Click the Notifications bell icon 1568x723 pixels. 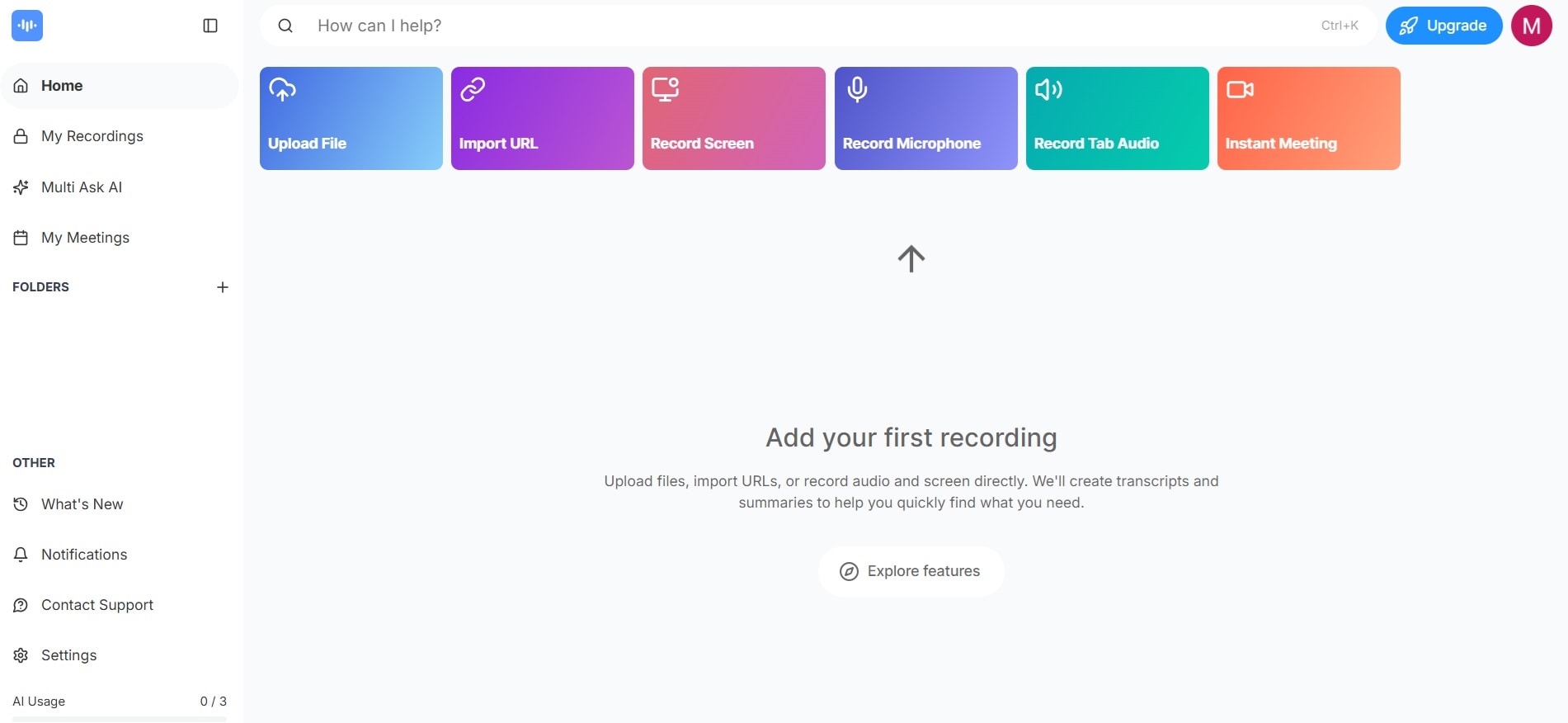coord(21,555)
